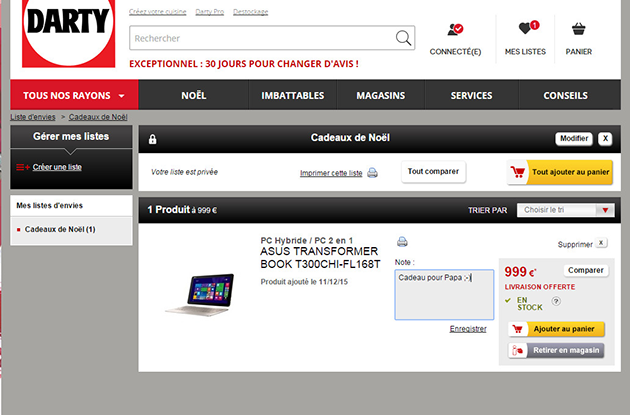The width and height of the screenshot is (630, 415).
Task: Click the Créer une liste link
Action: (x=57, y=167)
